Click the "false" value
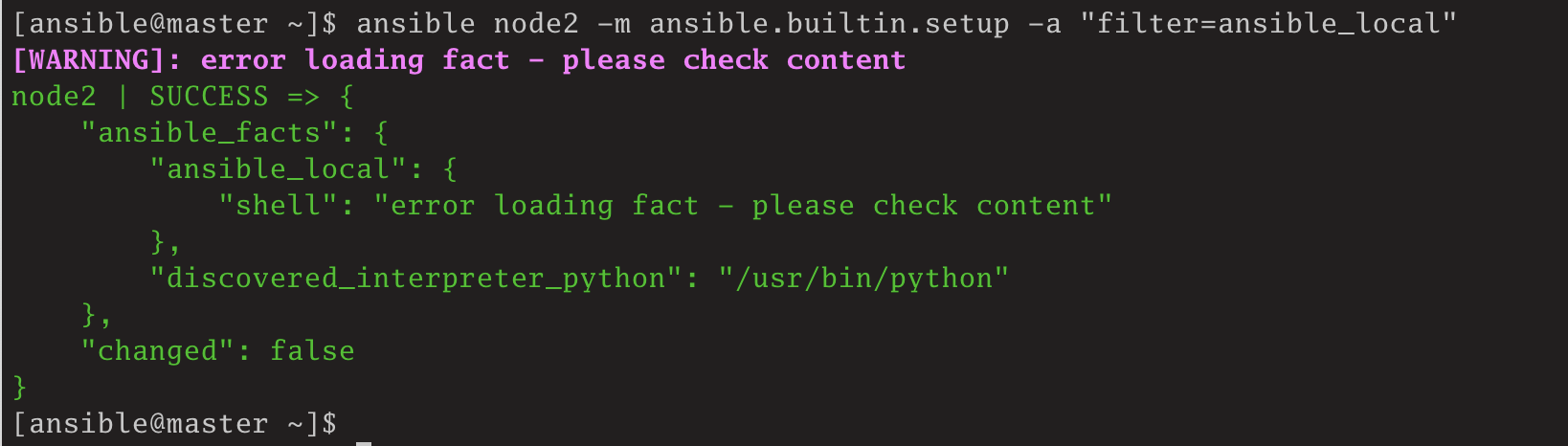1568x446 pixels. point(312,351)
